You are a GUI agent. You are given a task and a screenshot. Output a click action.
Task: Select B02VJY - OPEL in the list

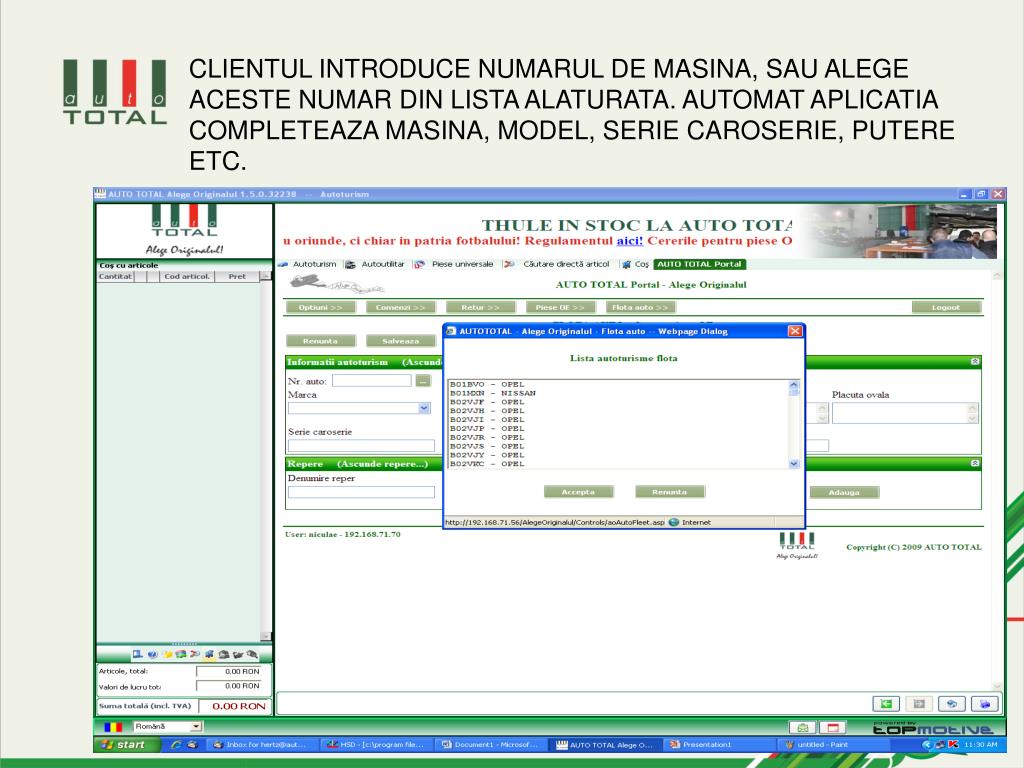click(487, 455)
